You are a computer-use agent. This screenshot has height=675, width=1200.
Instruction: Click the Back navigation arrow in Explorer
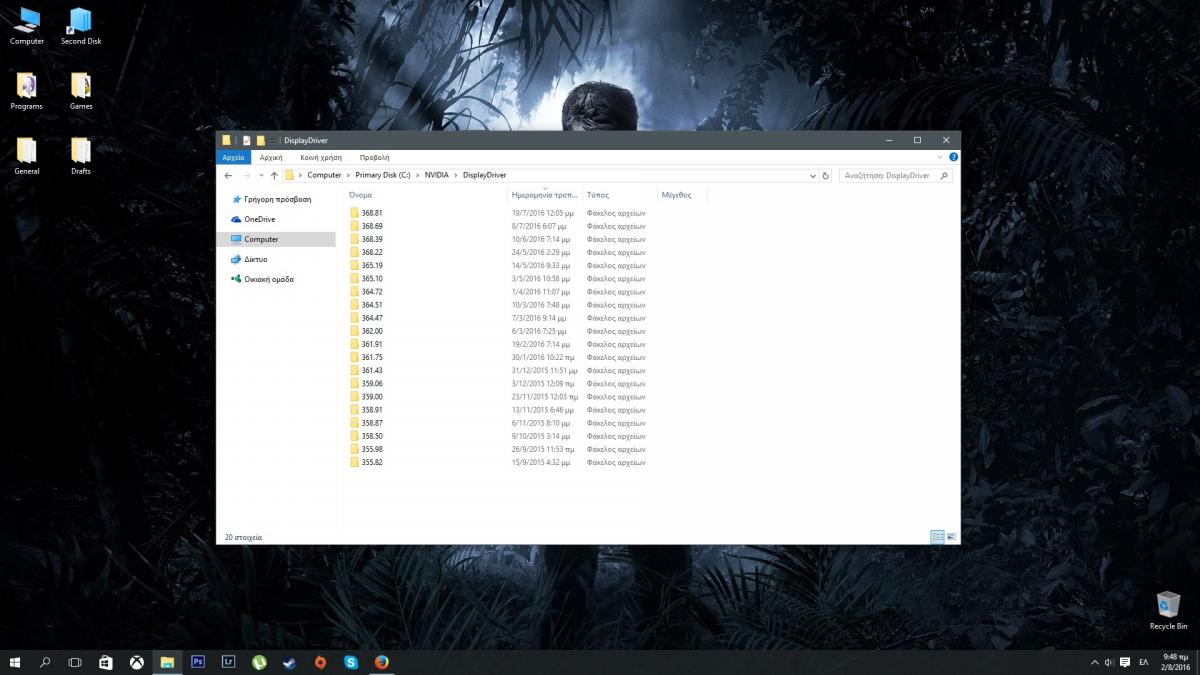(229, 176)
